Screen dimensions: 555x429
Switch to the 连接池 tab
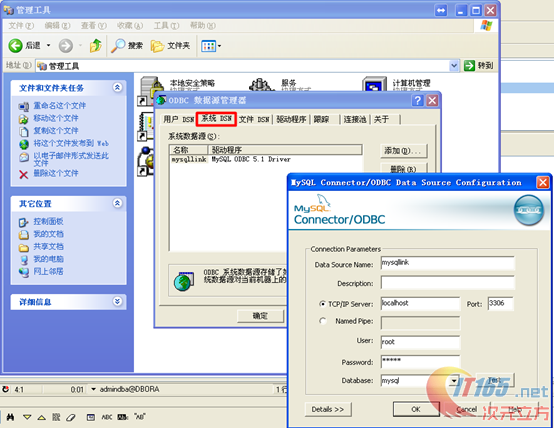click(x=355, y=120)
